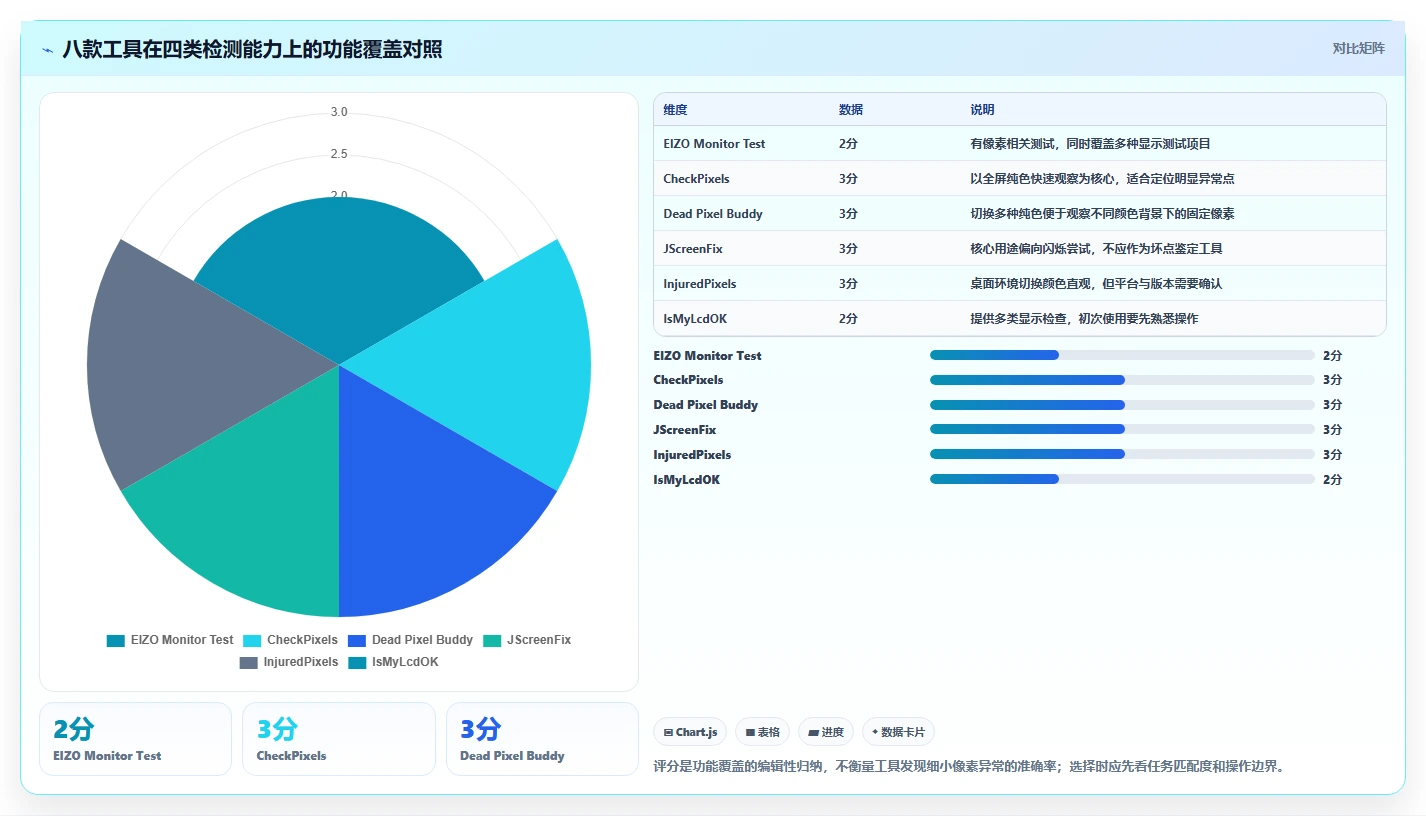The width and height of the screenshot is (1426, 816).
Task: Click the 表格 tag chip
Action: pos(763,732)
